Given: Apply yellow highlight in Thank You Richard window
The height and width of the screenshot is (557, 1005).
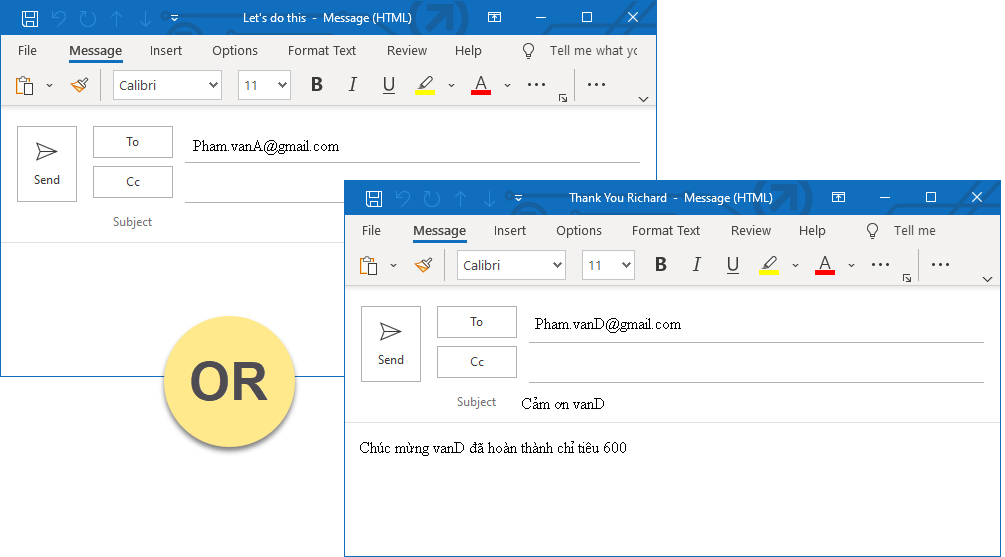Looking at the screenshot, I should [x=769, y=265].
